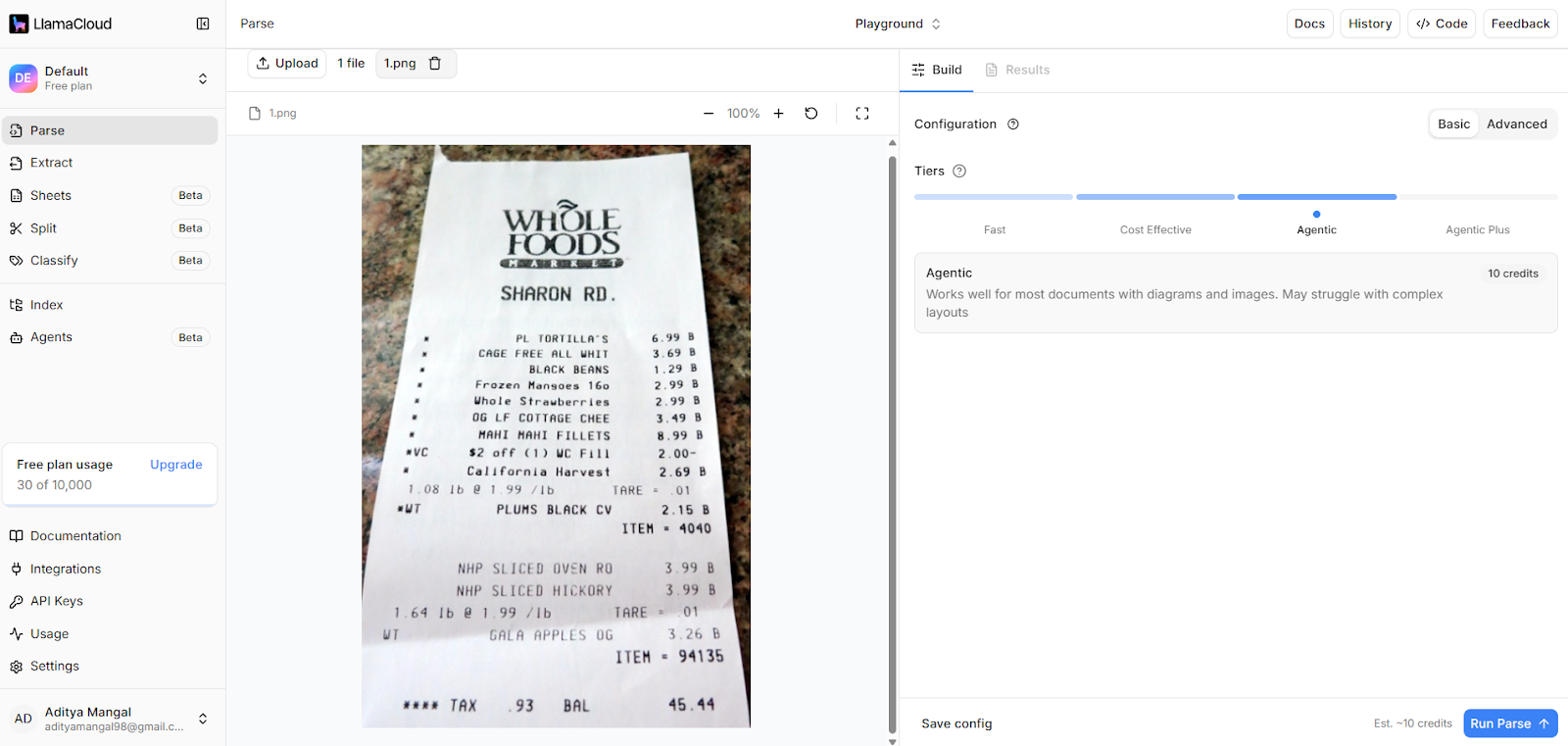Image resolution: width=1568 pixels, height=746 pixels.
Task: Click the Upload file button
Action: coord(287,63)
